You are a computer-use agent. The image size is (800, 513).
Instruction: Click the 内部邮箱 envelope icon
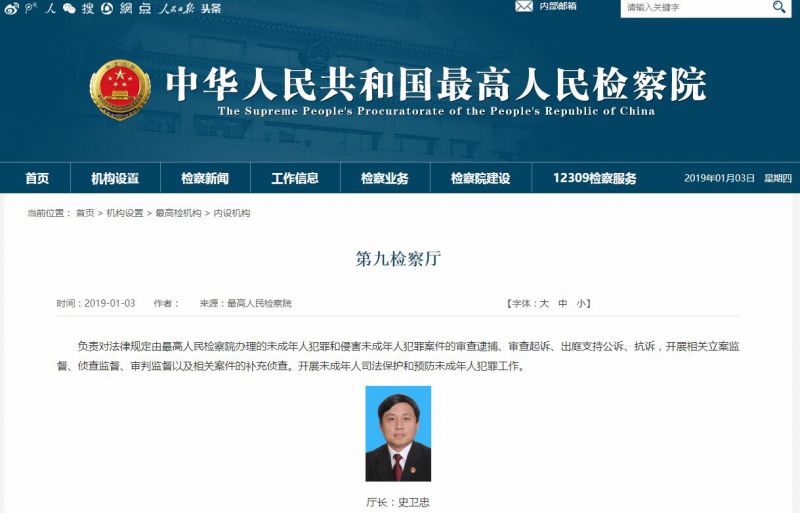tap(524, 6)
